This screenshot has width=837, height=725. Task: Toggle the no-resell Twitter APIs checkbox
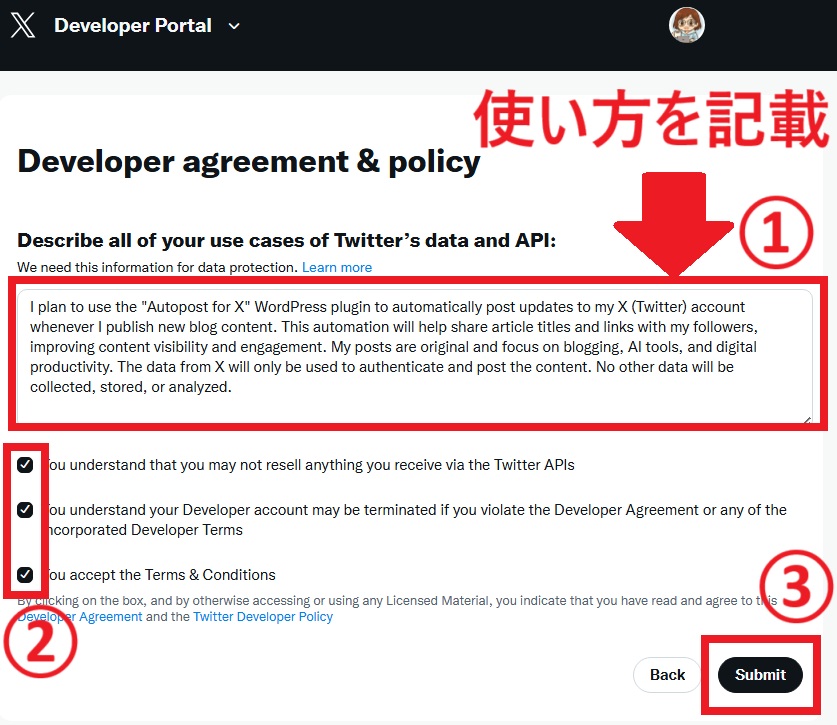[25, 465]
